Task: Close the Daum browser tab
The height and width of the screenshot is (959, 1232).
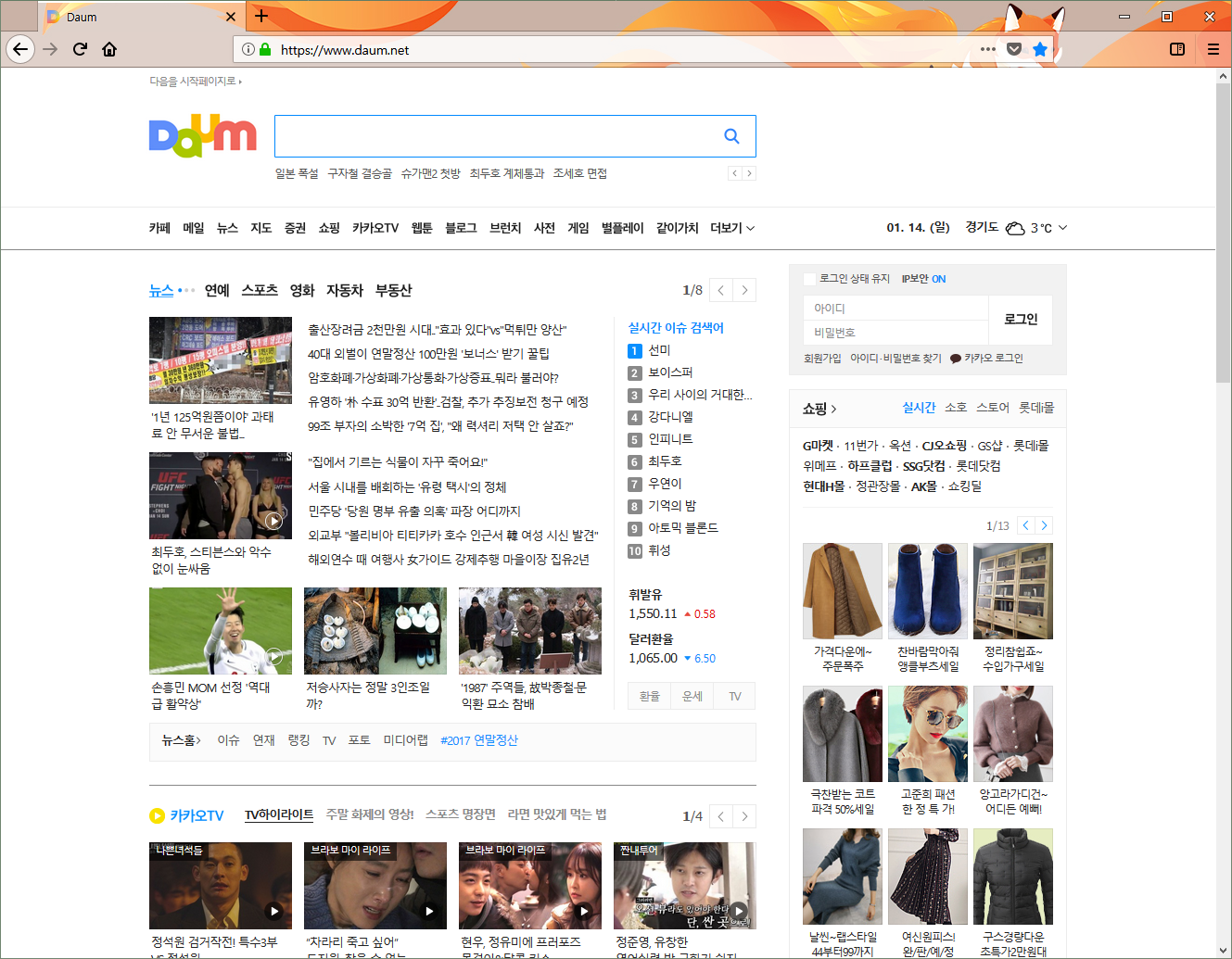Action: [x=231, y=17]
